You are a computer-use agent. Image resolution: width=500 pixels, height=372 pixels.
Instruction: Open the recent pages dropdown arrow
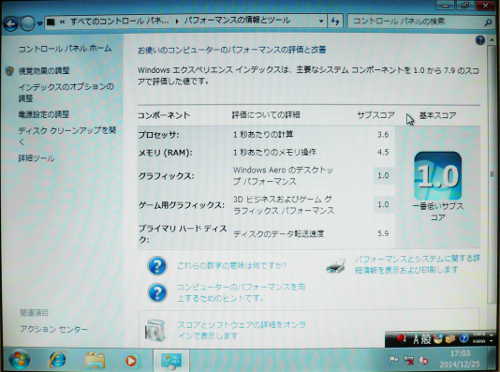click(x=40, y=24)
